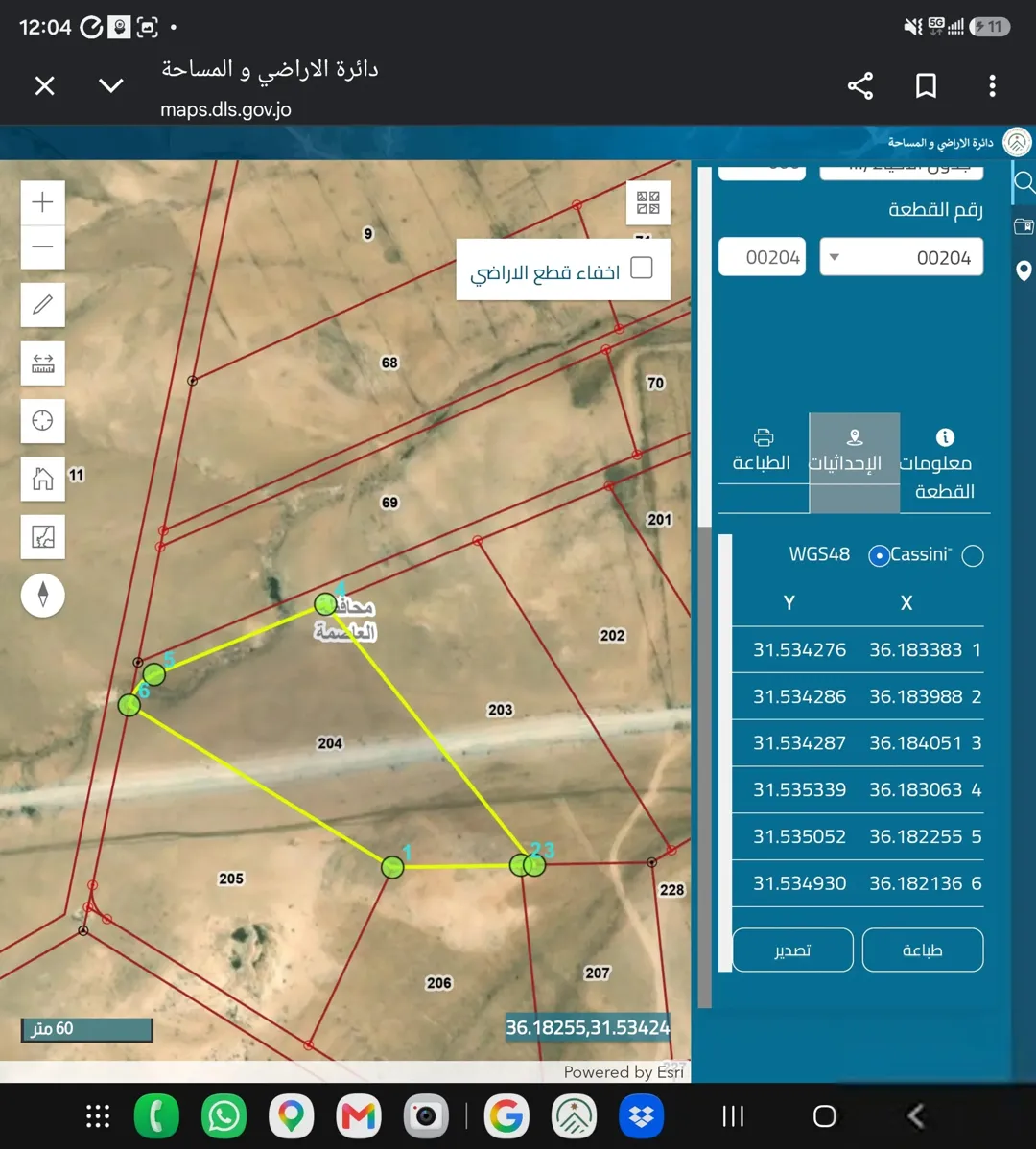Click coordinate row 4 Y value 31.535339
The width and height of the screenshot is (1036, 1149).
click(x=799, y=790)
